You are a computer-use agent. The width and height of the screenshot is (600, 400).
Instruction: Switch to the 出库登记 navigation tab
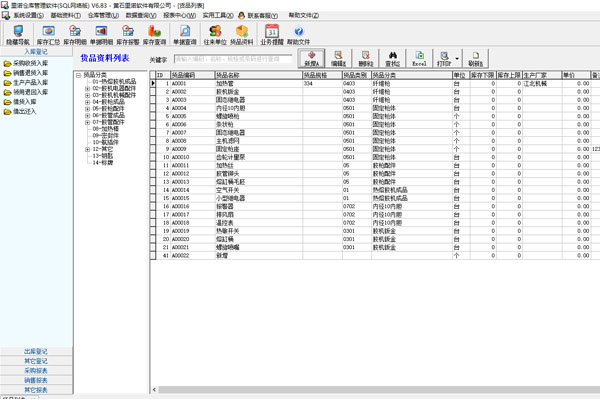pyautogui.click(x=36, y=352)
